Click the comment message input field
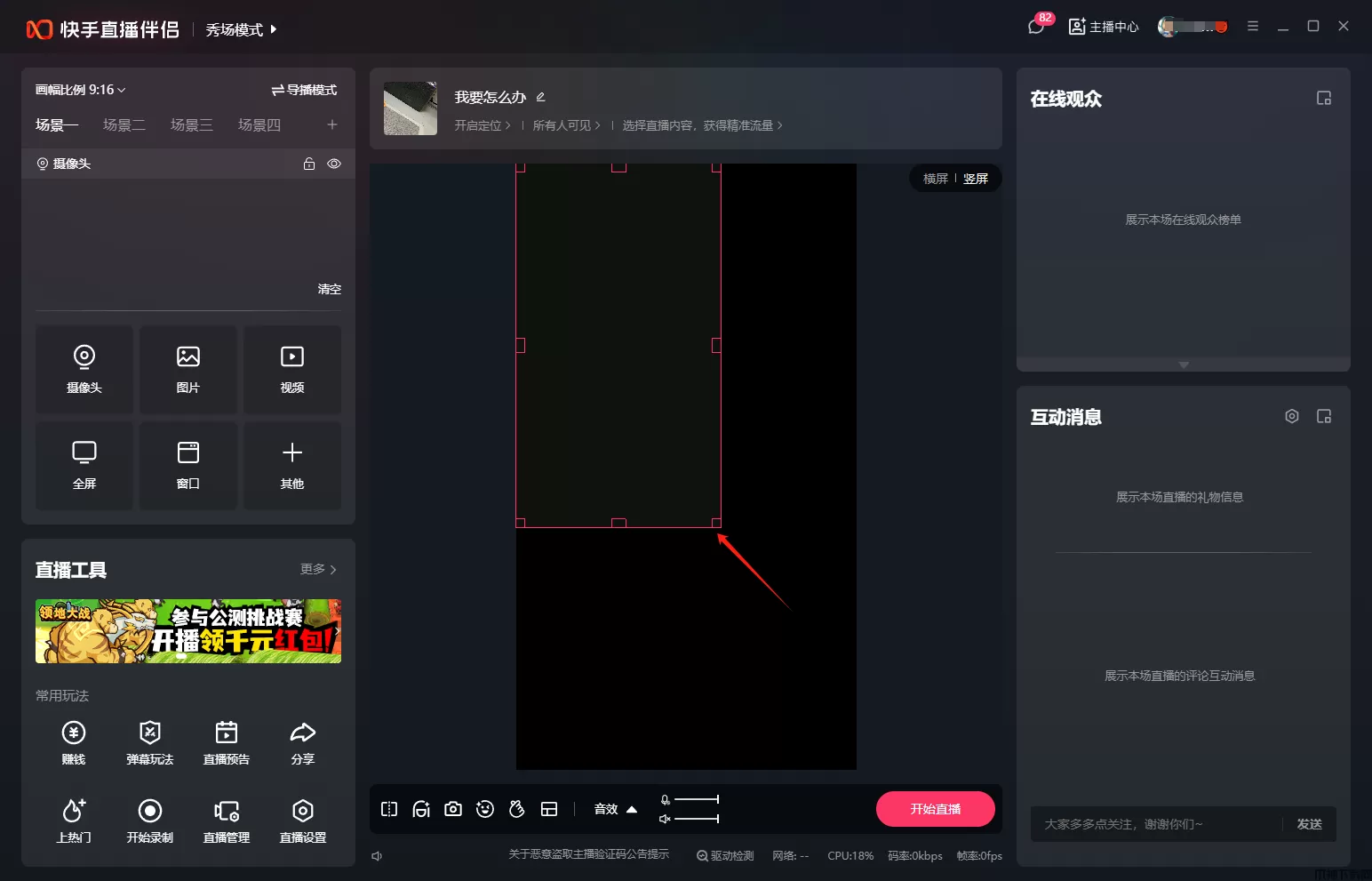Viewport: 1372px width, 881px height. 1155,824
